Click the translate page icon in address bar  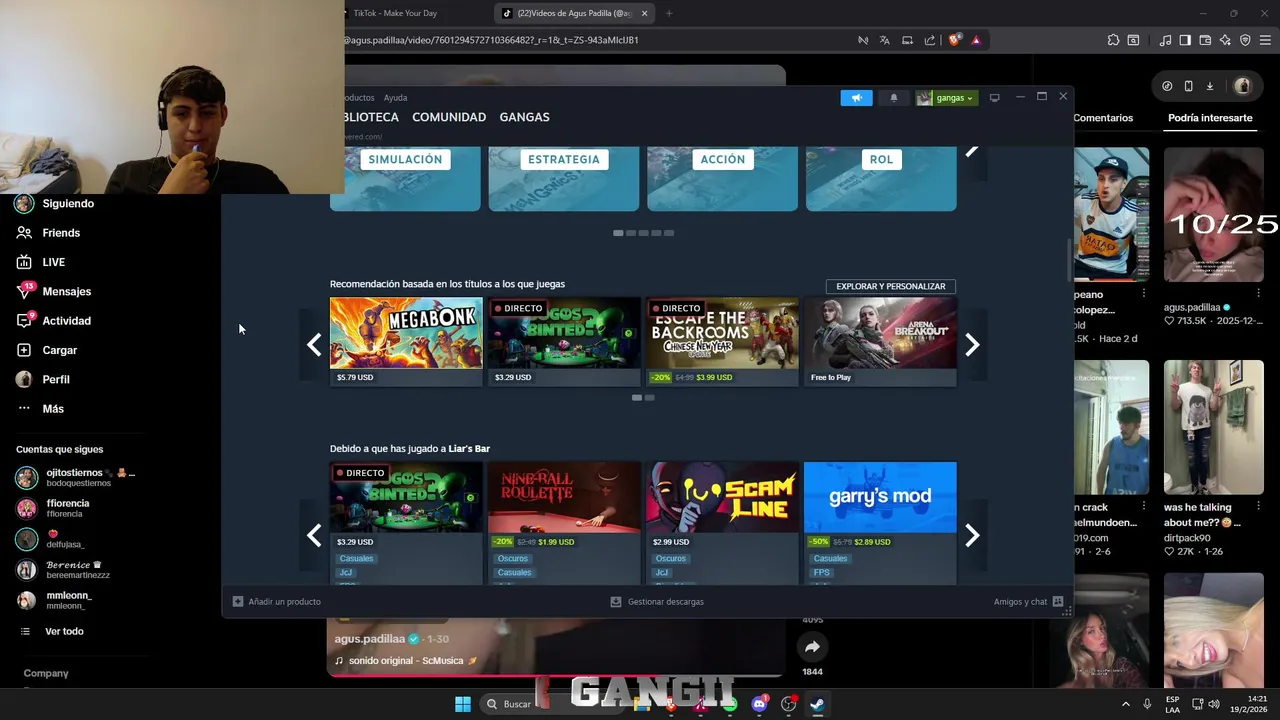[x=885, y=40]
